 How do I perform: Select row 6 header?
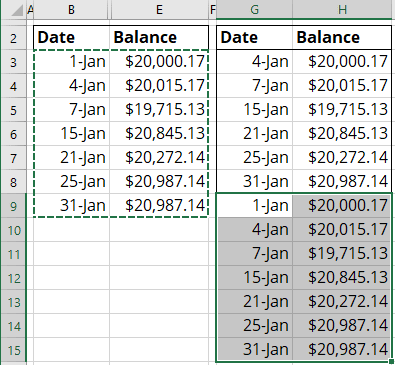[x=13, y=134]
